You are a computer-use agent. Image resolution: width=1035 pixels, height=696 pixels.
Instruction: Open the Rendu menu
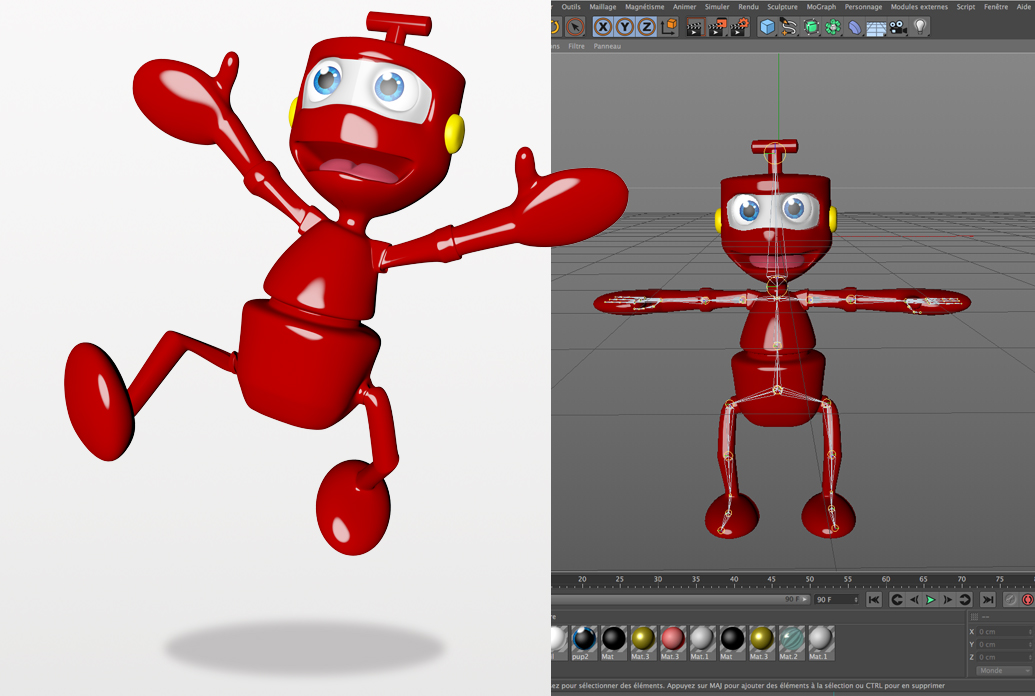click(x=749, y=7)
